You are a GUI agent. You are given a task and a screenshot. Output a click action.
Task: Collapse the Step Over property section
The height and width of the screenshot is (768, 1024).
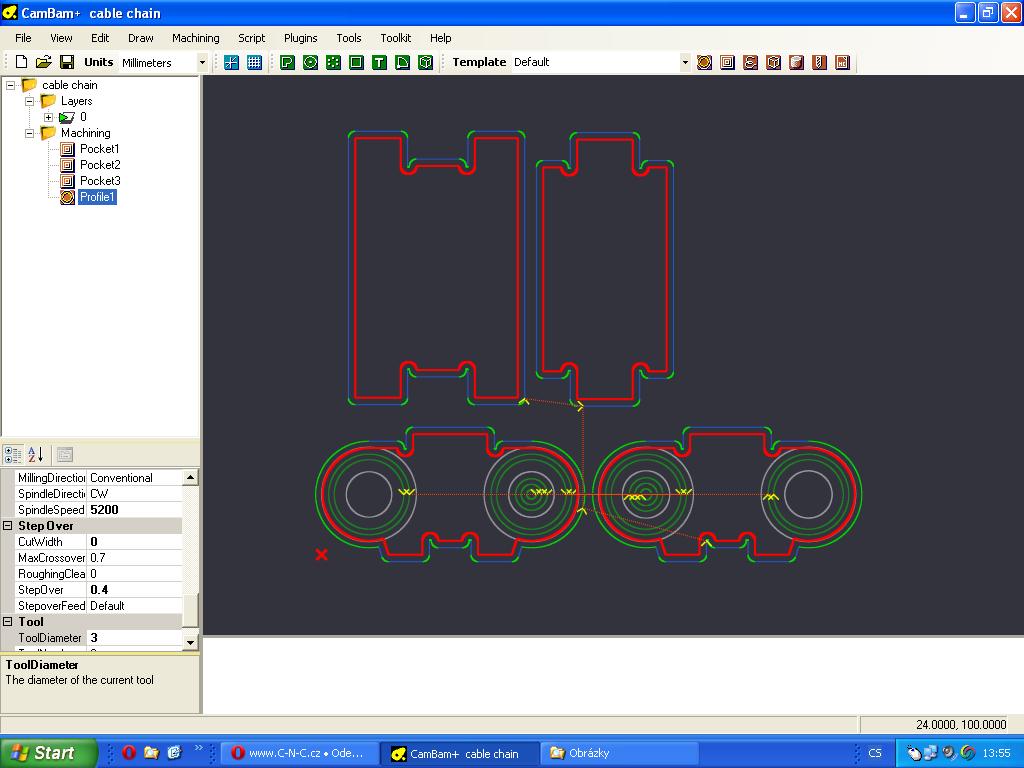tap(8, 526)
